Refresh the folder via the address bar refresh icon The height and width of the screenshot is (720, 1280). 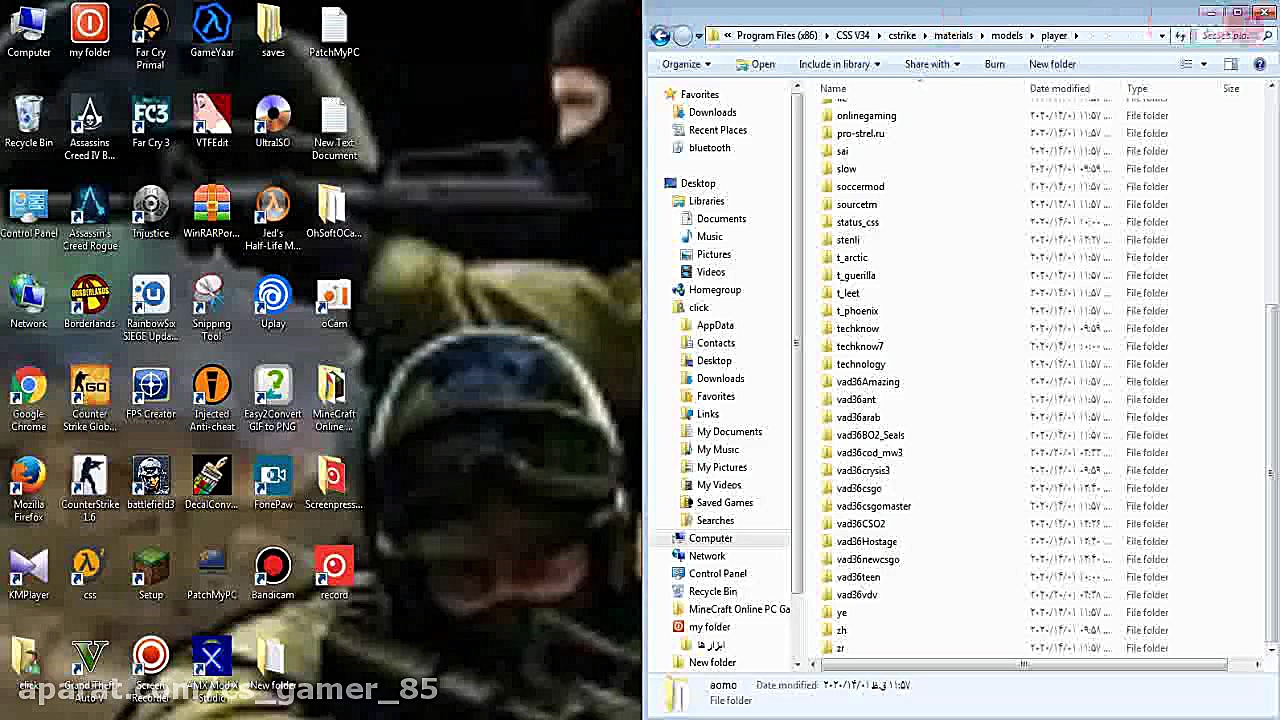pyautogui.click(x=1181, y=36)
